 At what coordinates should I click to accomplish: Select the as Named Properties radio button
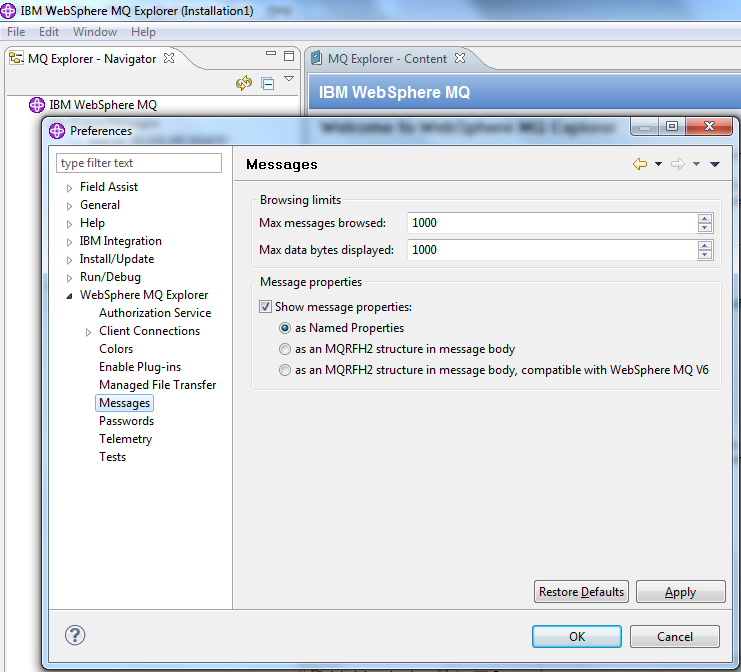(284, 328)
